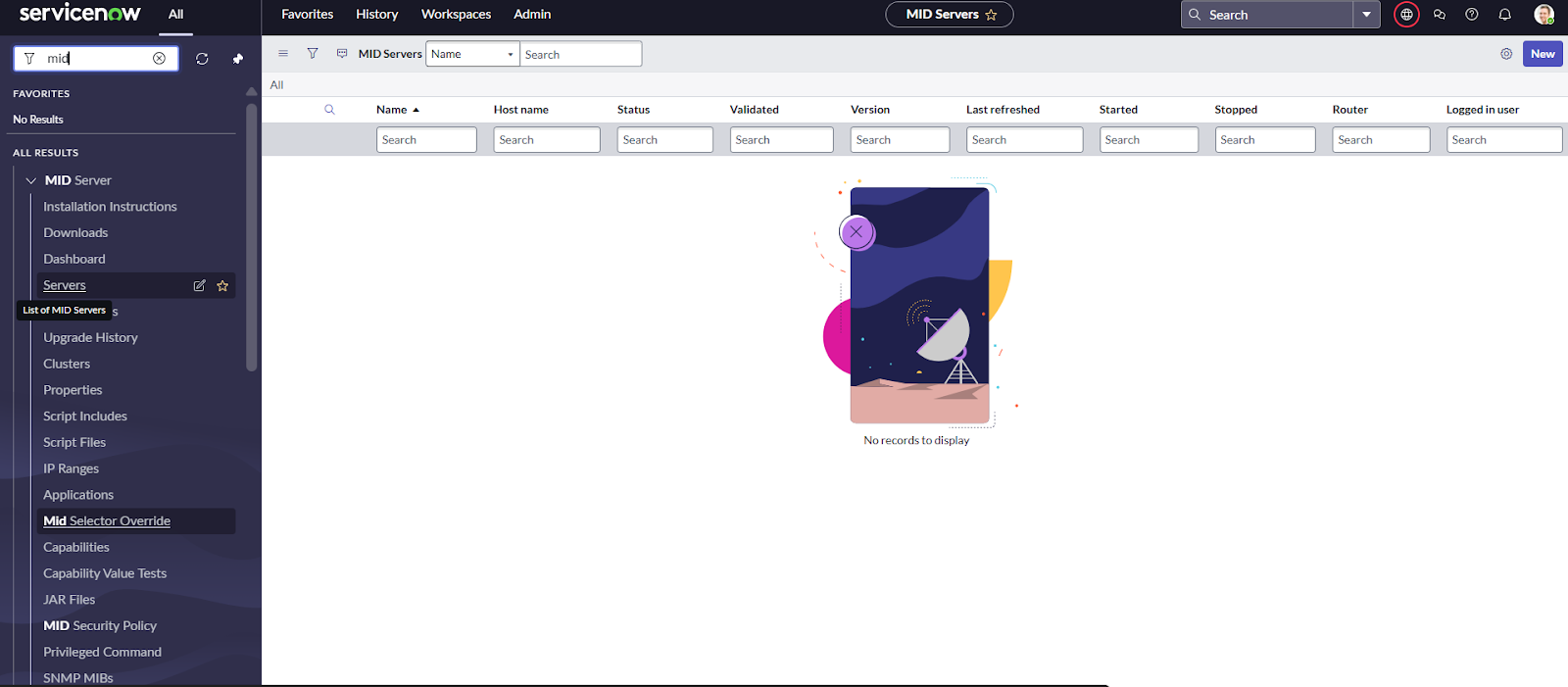Open the Admin menu
The width and height of the screenshot is (1568, 687).
pos(532,15)
